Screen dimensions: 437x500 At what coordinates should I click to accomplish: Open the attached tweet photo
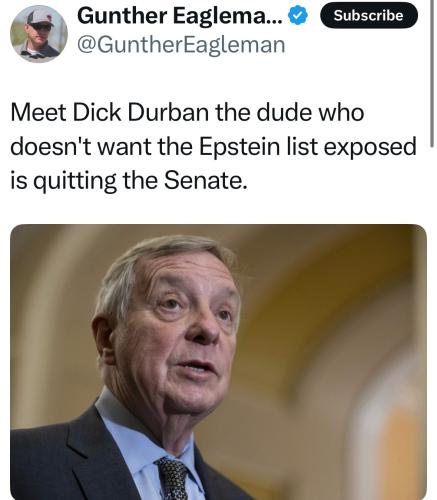[218, 362]
